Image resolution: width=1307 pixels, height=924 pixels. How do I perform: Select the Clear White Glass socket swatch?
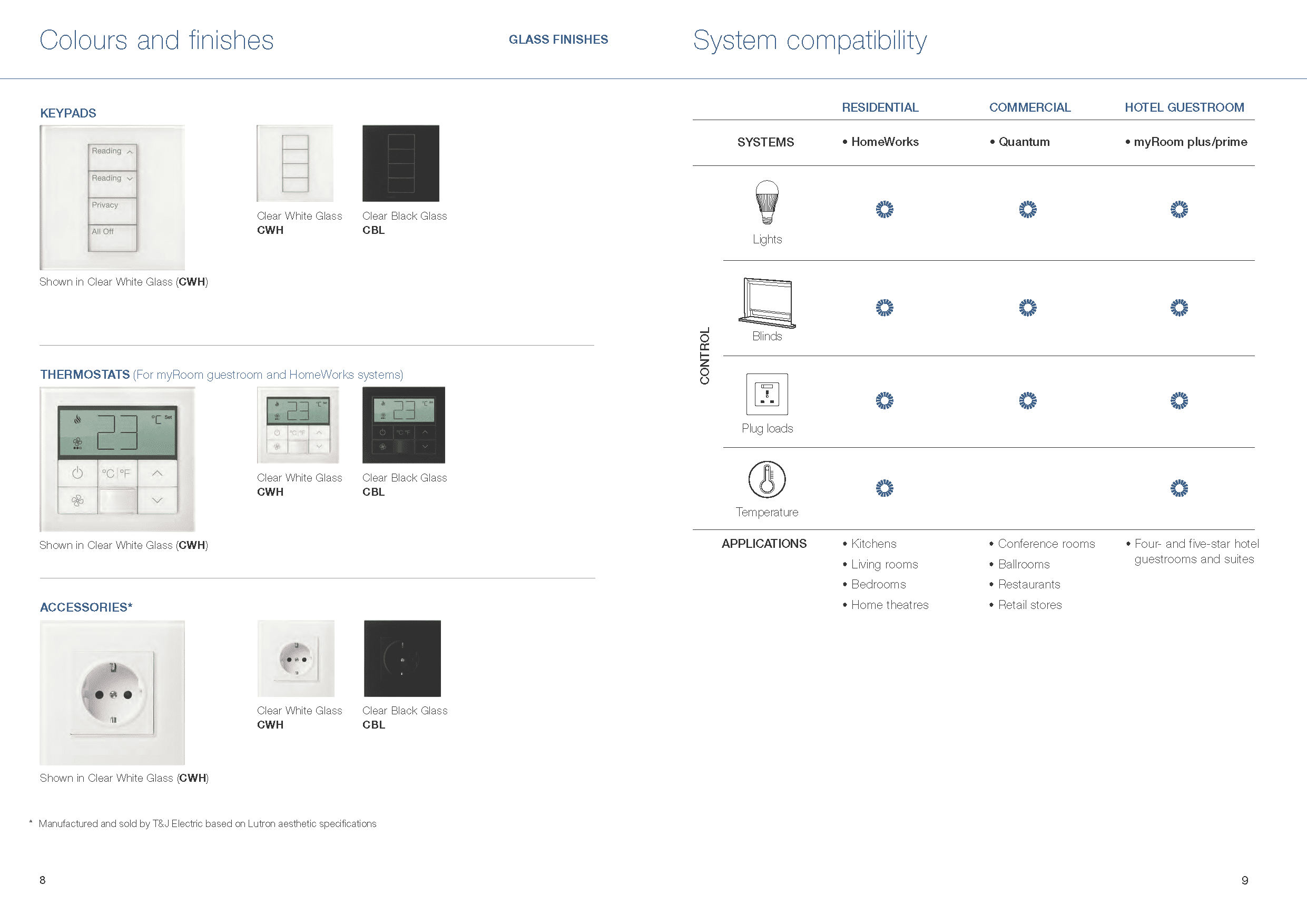[296, 658]
